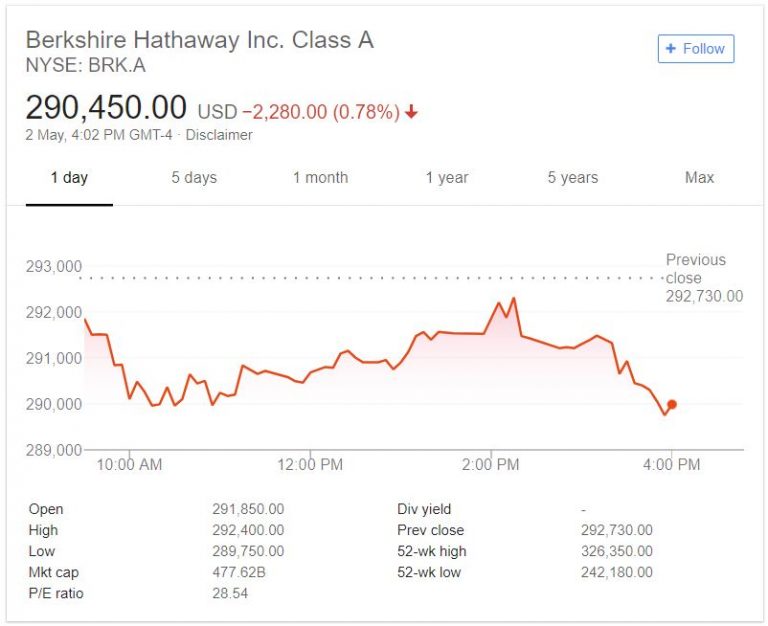The height and width of the screenshot is (626, 768).
Task: Click the 52-wk high value
Action: coord(616,551)
